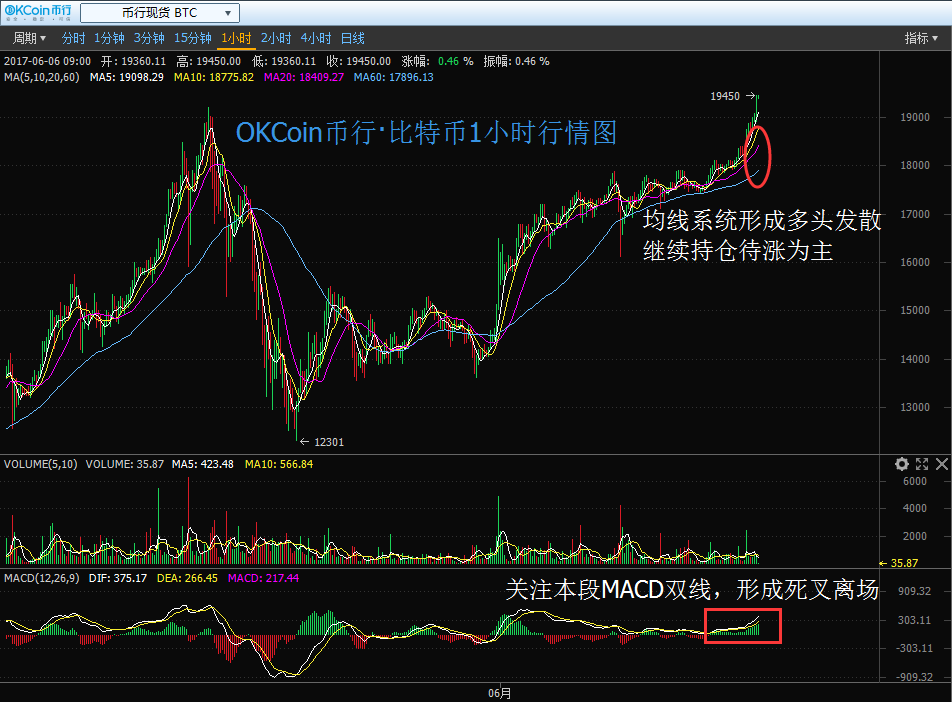Click the MACD(12,26,9) indicator label
Viewport: 952px width, 702px height.
pos(41,578)
